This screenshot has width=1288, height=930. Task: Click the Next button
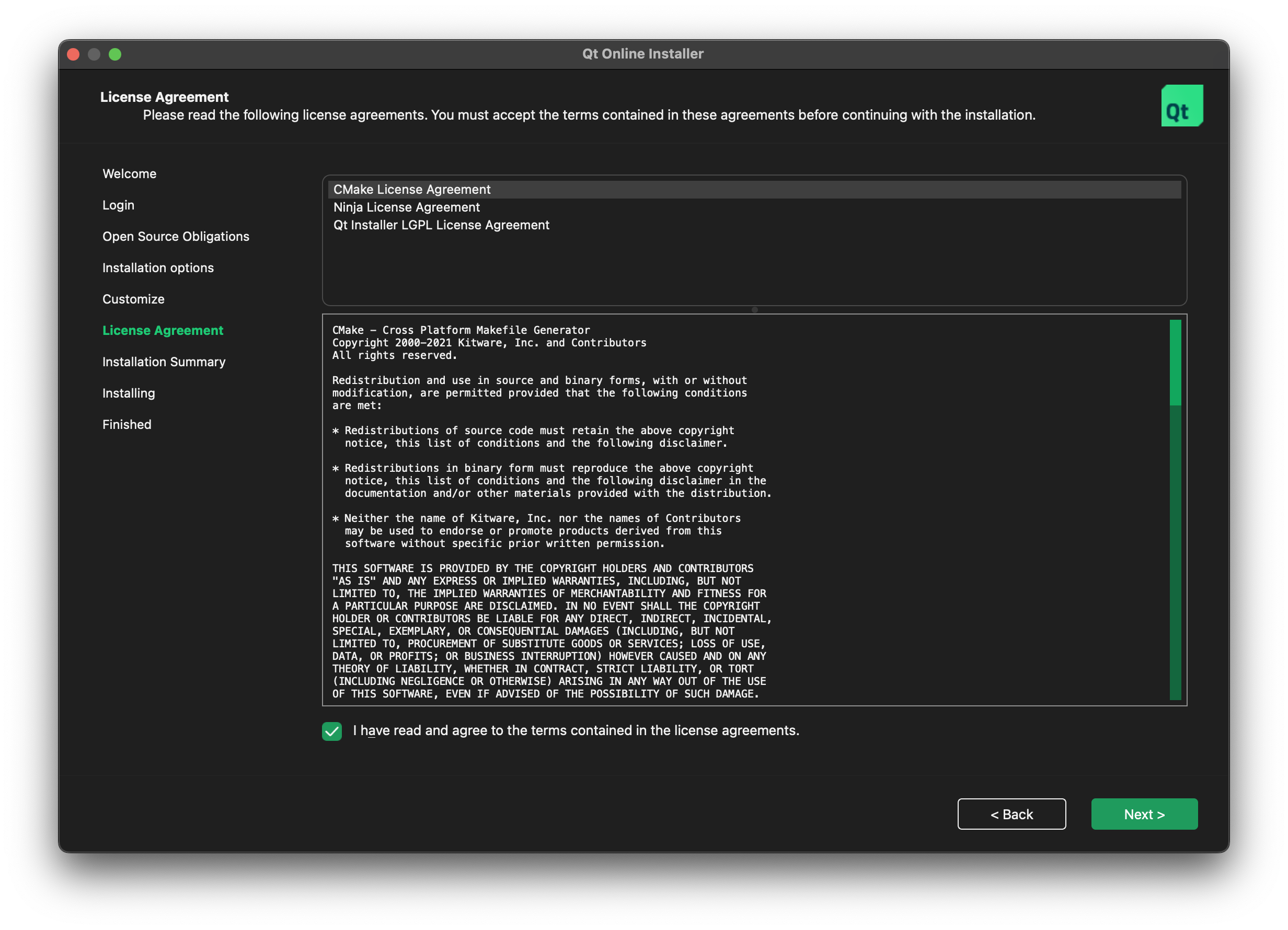click(1144, 813)
